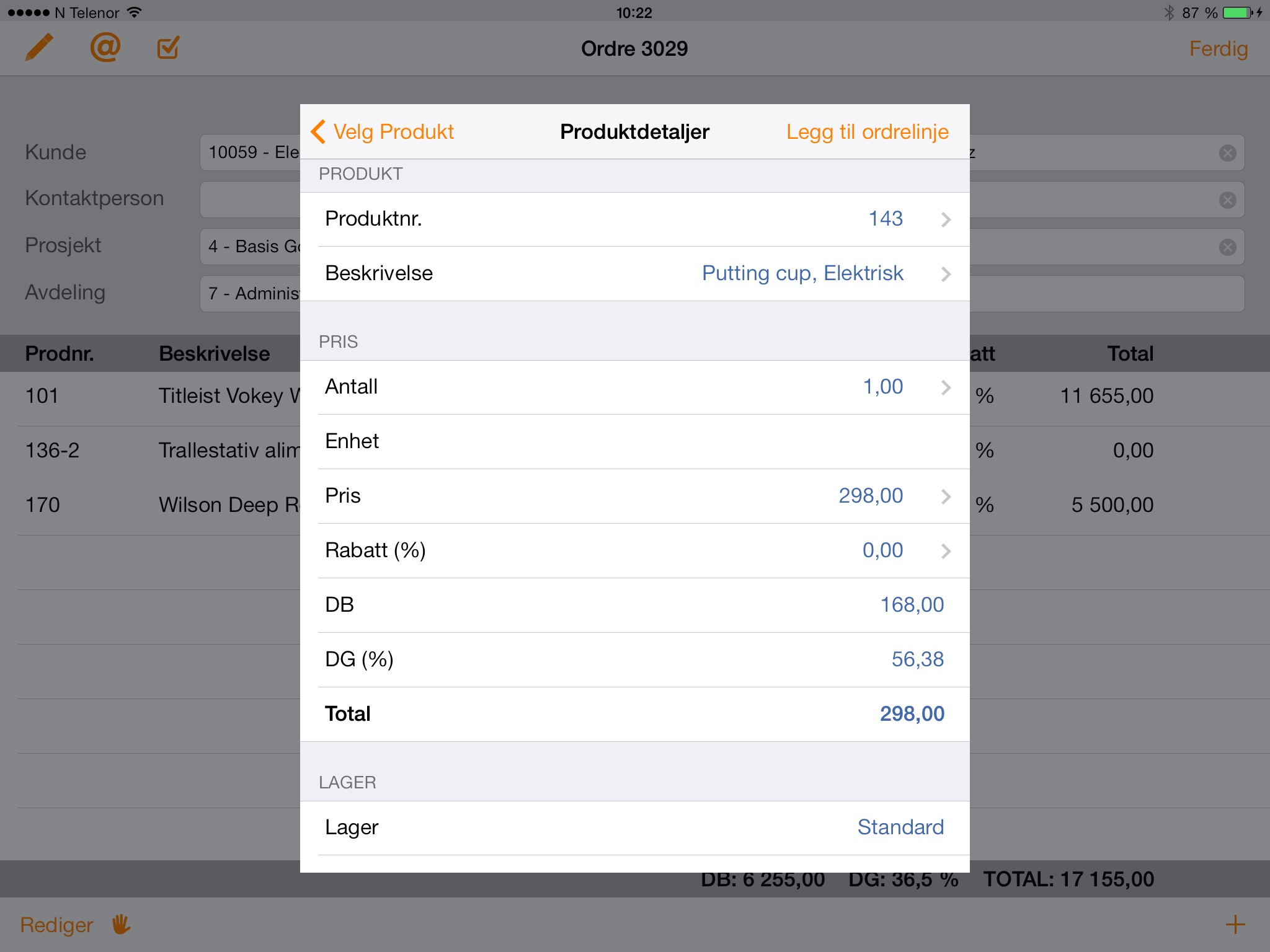Tap the DG (%) value 56,38

918,659
